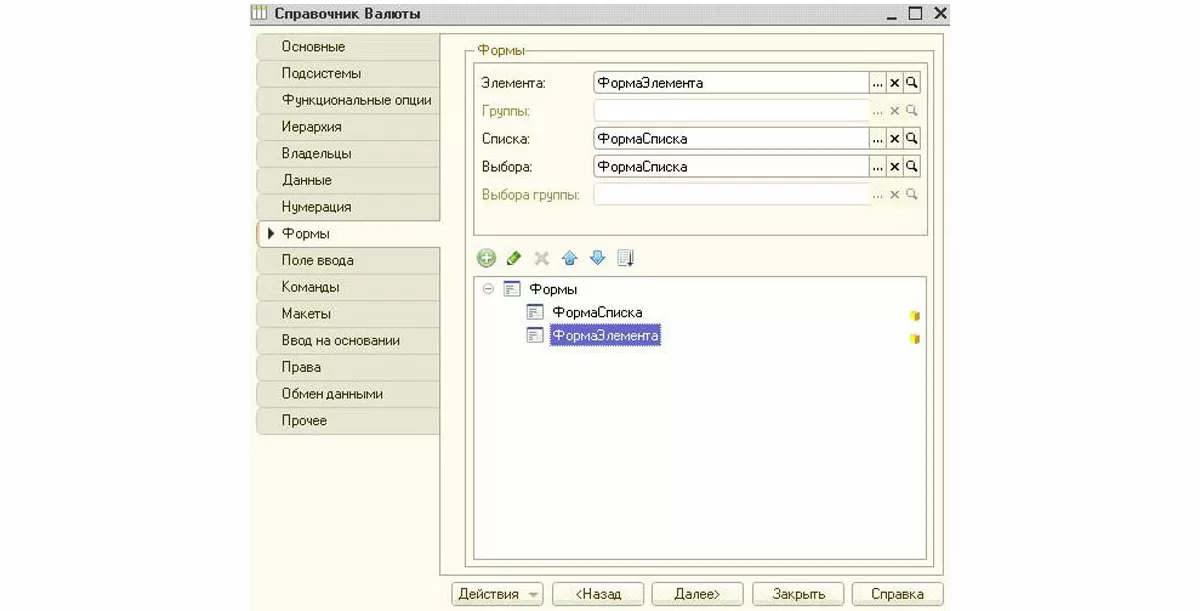Clear the Выбора form field with its X
Screen dimensions: 1200x611
pos(895,166)
